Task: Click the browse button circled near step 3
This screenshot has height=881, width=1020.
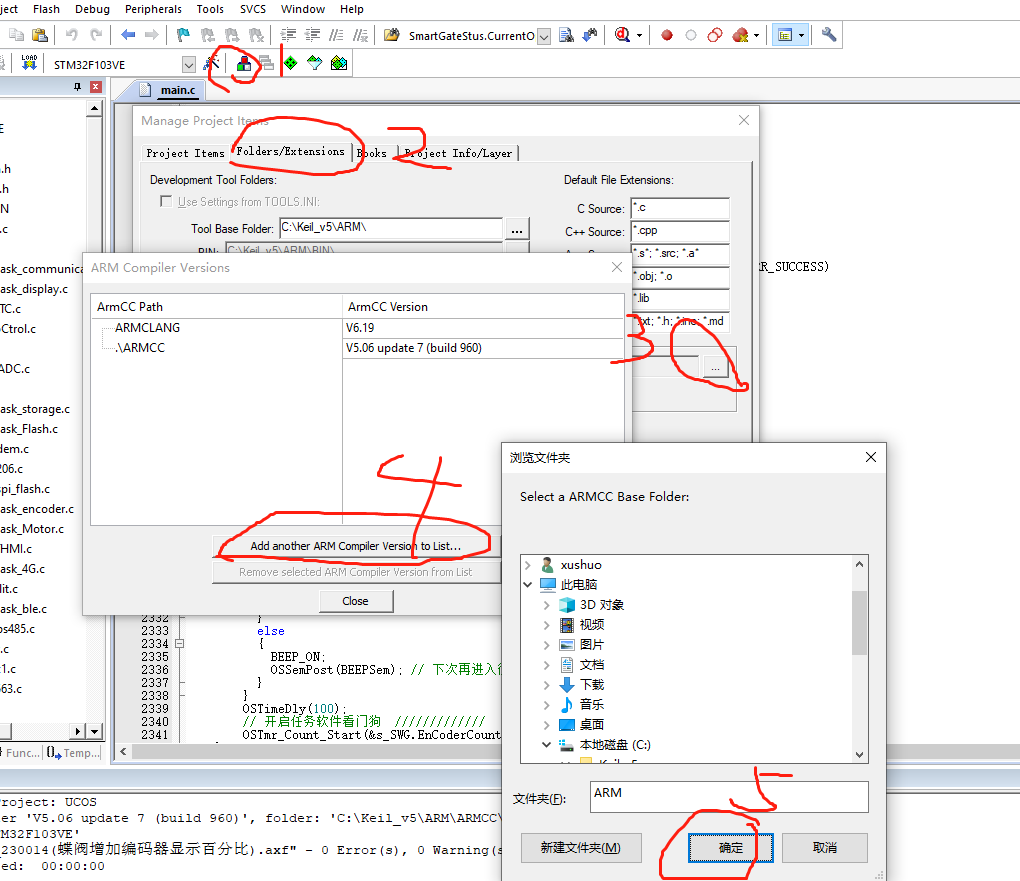Action: [x=715, y=368]
